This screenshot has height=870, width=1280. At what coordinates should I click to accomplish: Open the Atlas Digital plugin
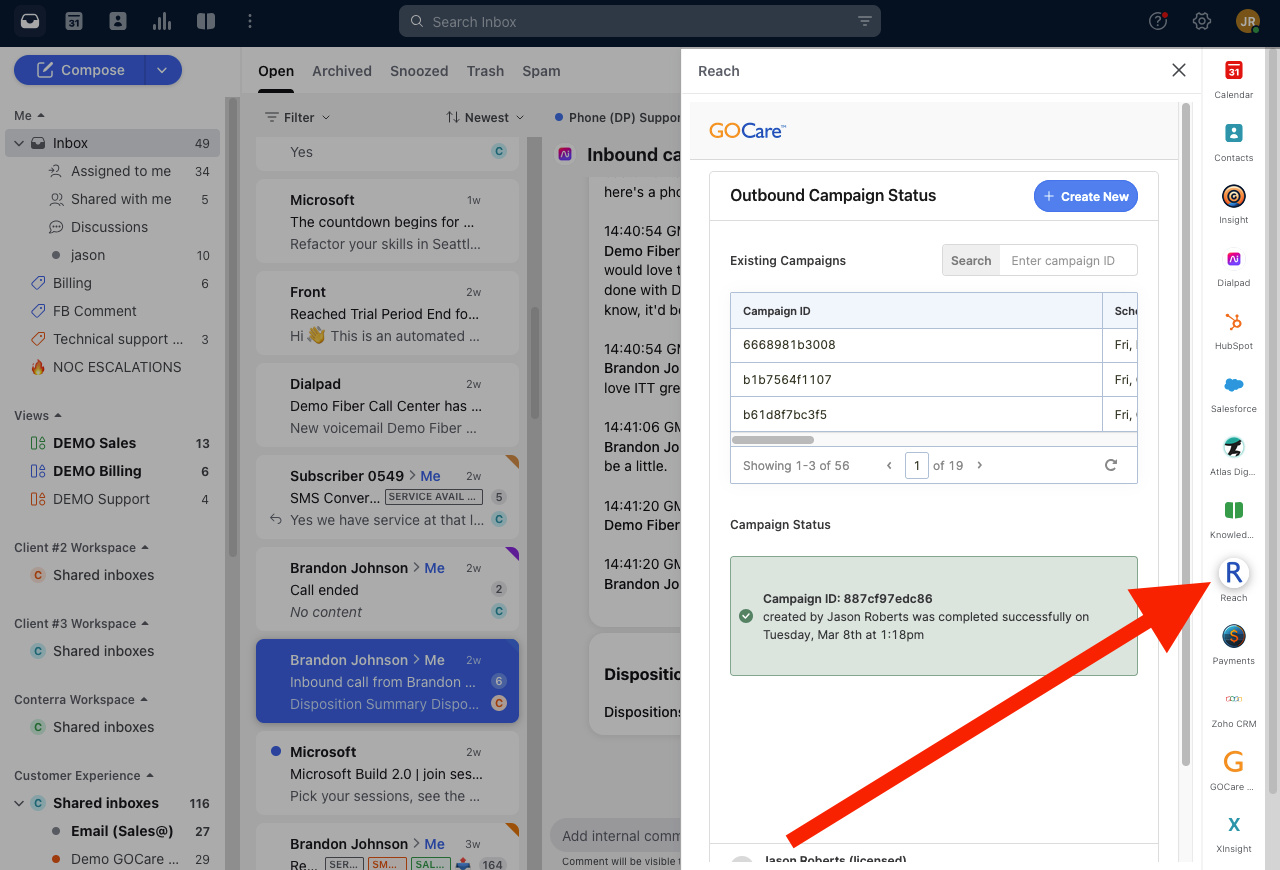[x=1233, y=456]
